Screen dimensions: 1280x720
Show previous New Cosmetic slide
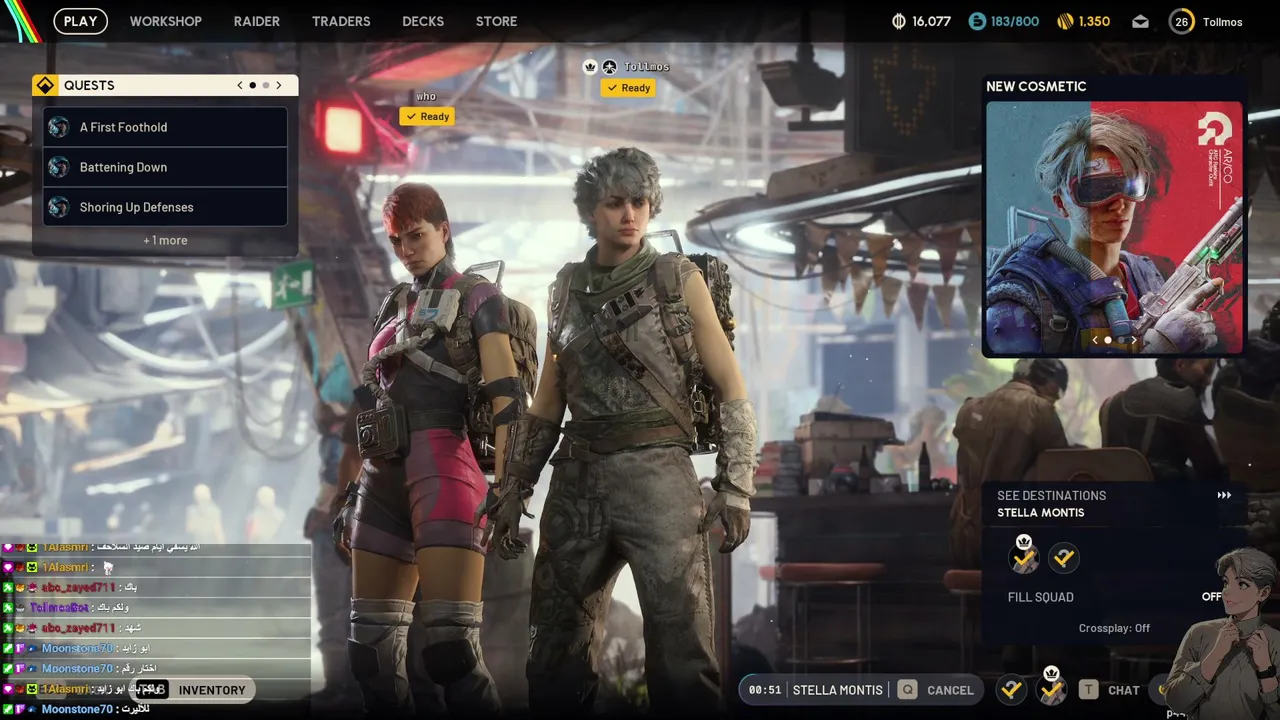coord(1095,340)
